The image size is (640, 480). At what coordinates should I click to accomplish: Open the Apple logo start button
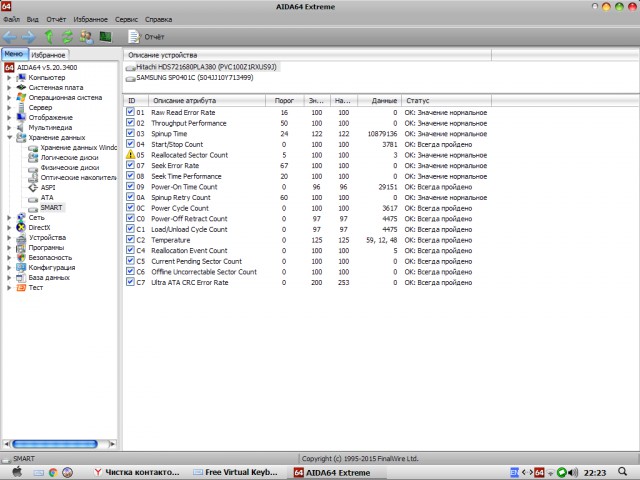click(x=17, y=472)
